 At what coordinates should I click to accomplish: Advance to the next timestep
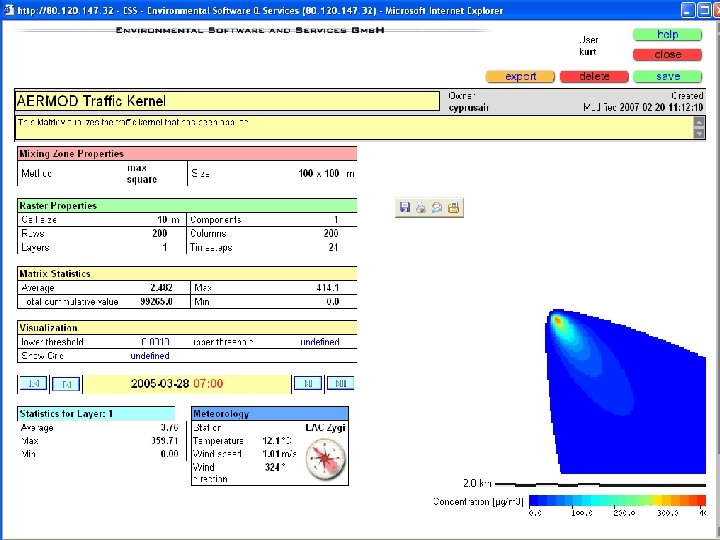(x=306, y=383)
